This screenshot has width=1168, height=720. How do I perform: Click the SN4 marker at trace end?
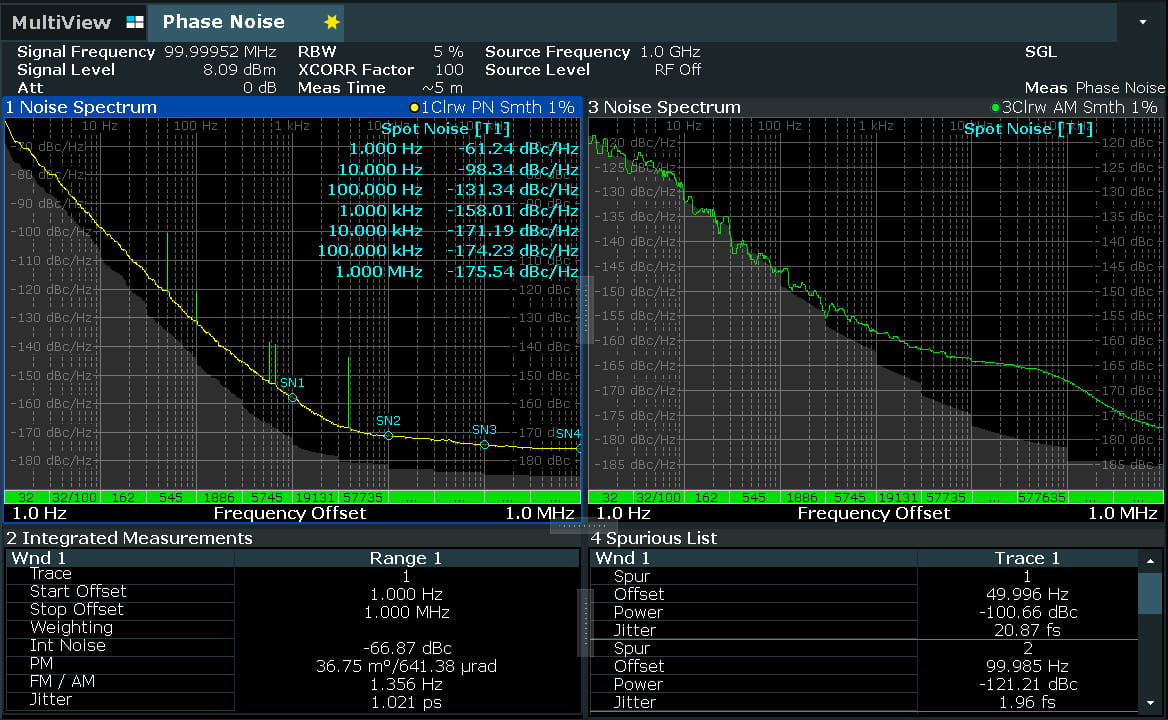click(577, 447)
